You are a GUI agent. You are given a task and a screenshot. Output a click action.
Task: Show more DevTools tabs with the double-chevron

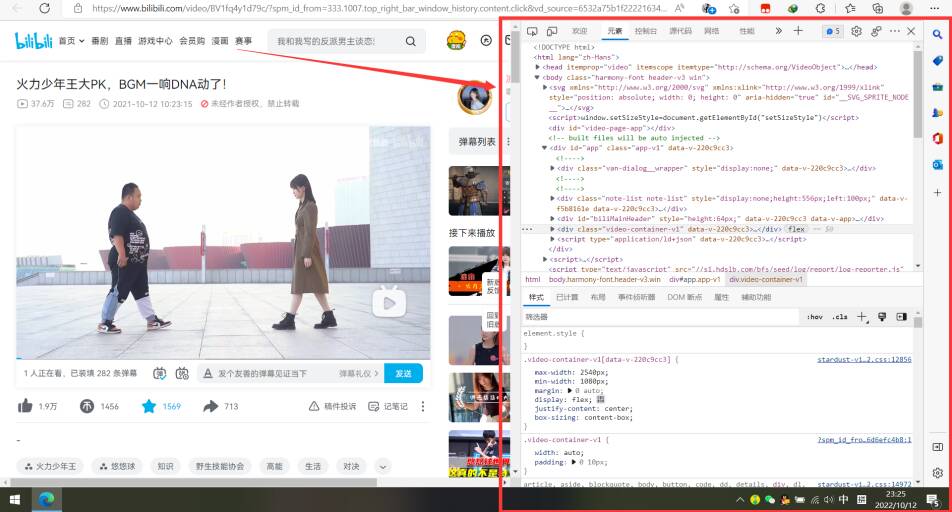point(778,31)
